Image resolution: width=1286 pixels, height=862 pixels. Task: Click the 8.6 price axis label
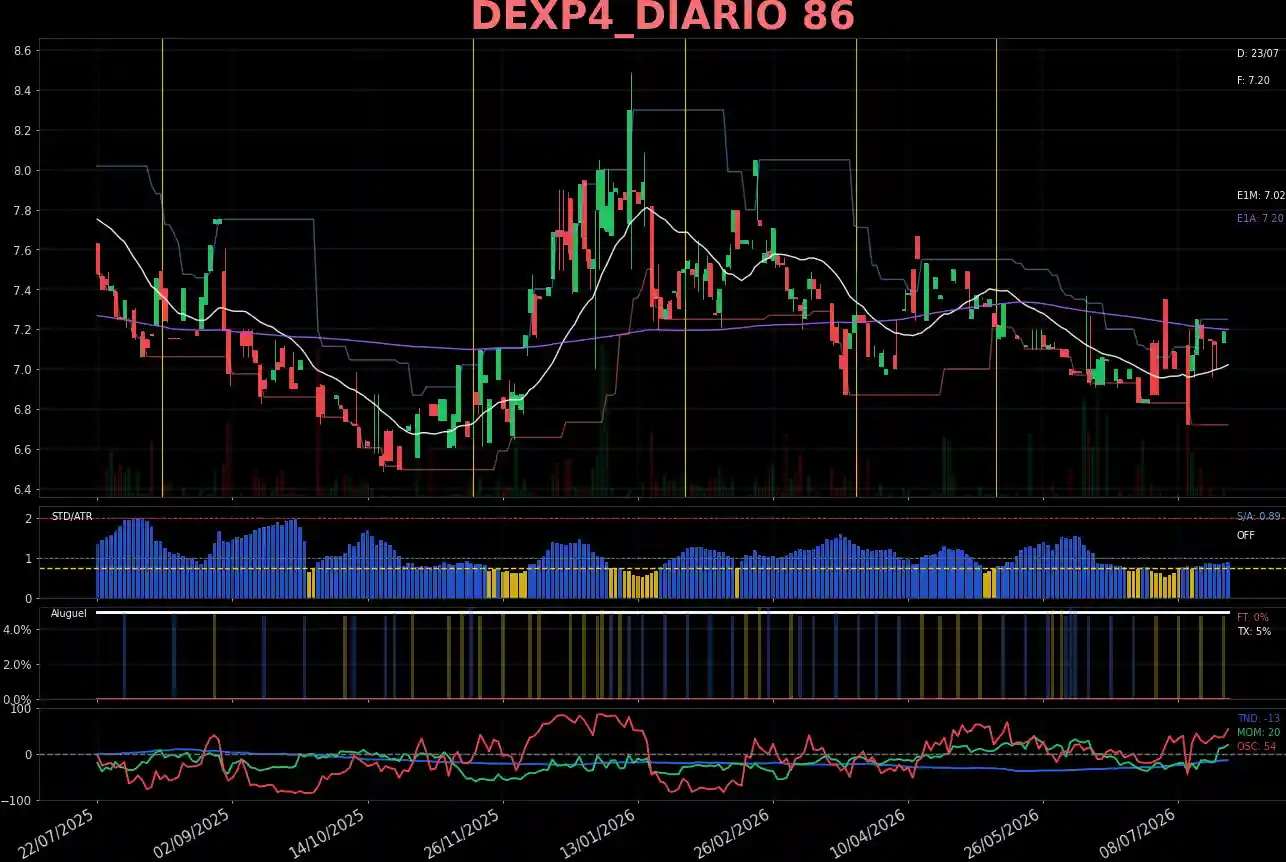point(22,51)
